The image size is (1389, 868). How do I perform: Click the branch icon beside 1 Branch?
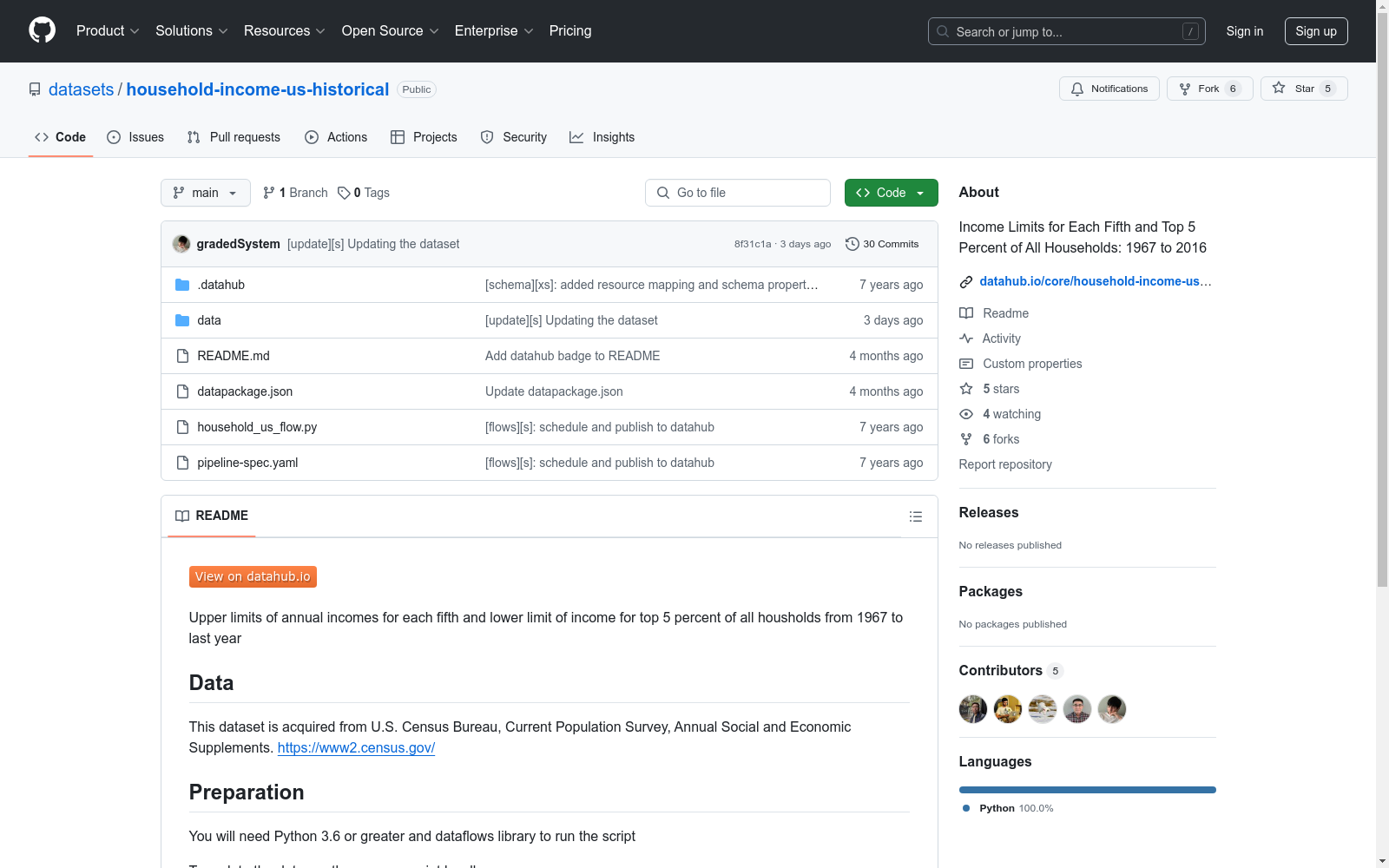269,193
